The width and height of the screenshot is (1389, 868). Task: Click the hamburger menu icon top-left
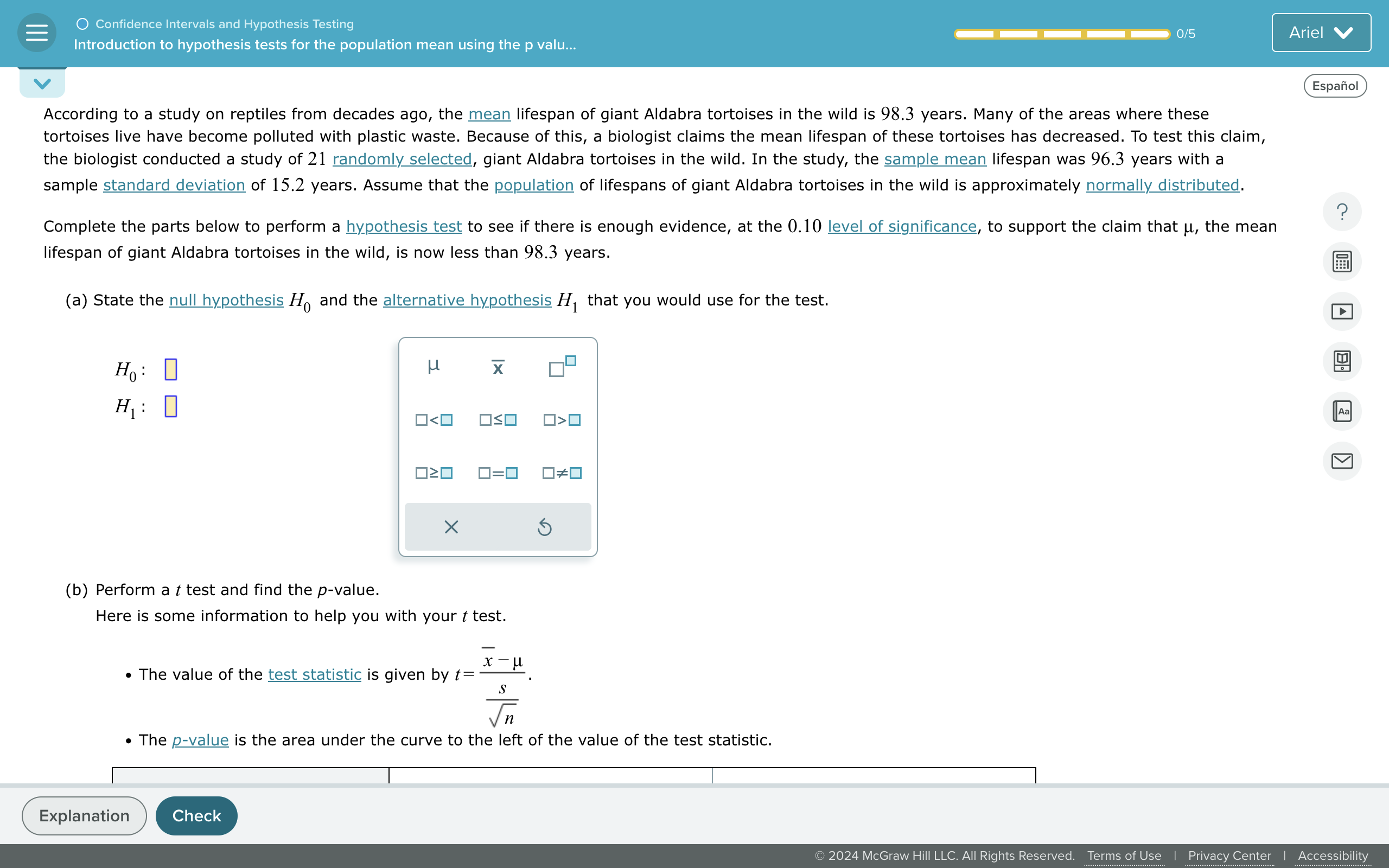pyautogui.click(x=36, y=33)
